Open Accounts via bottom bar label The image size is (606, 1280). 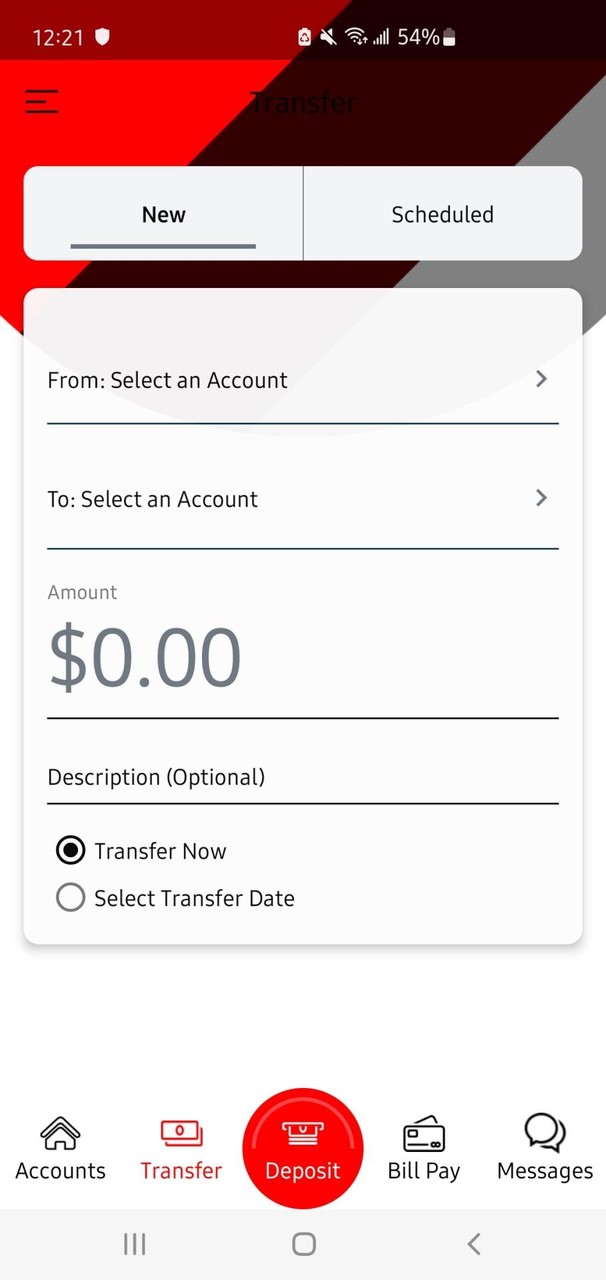pyautogui.click(x=60, y=1170)
